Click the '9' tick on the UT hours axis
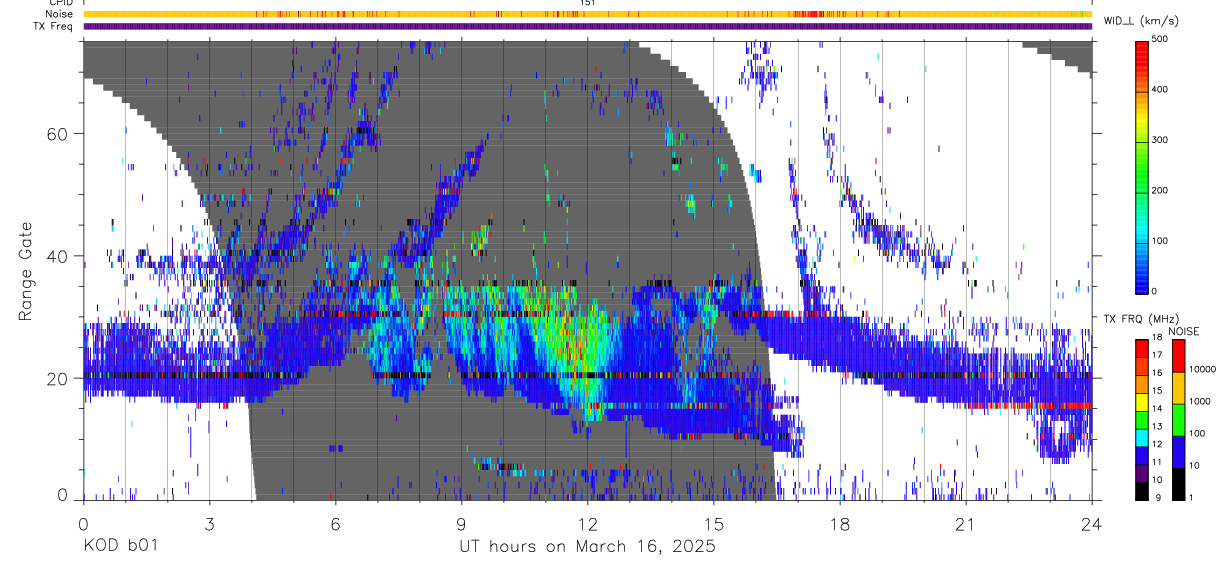This screenshot has height=567, width=1228. pos(461,523)
